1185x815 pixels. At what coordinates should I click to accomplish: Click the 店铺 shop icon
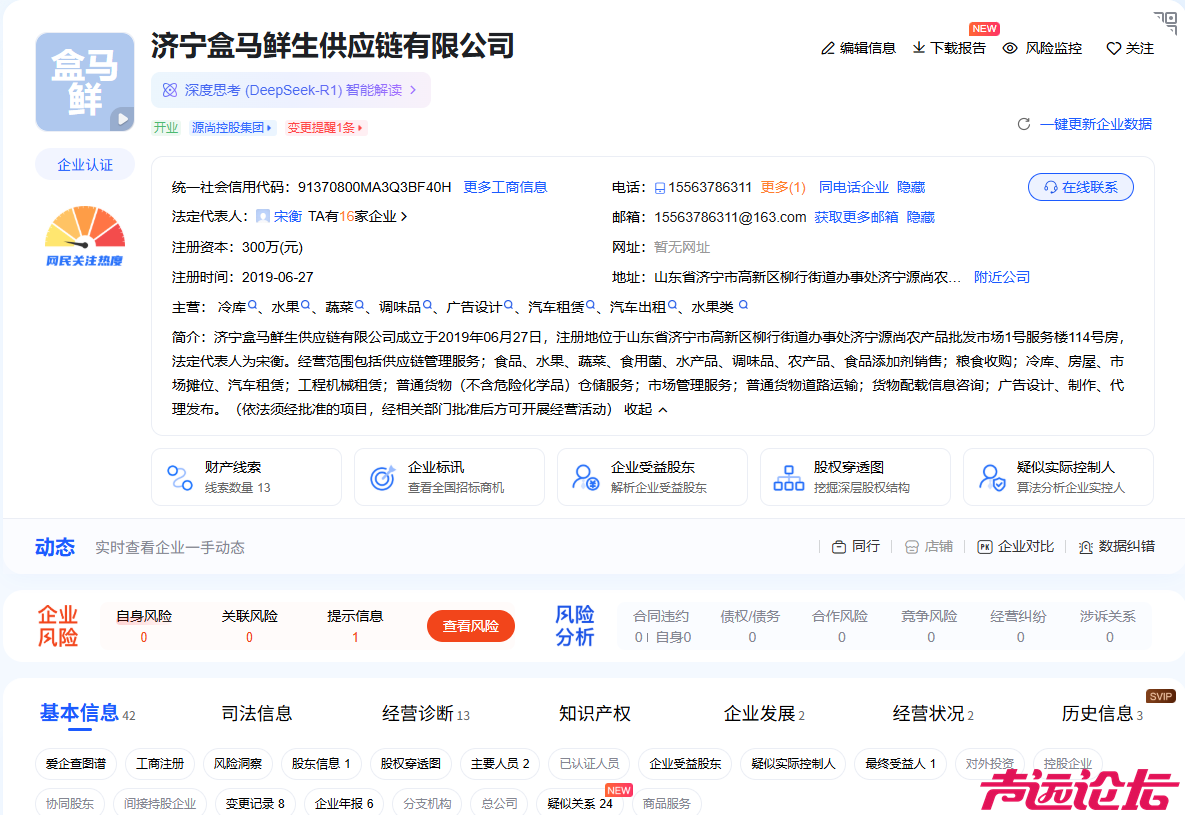pos(911,547)
